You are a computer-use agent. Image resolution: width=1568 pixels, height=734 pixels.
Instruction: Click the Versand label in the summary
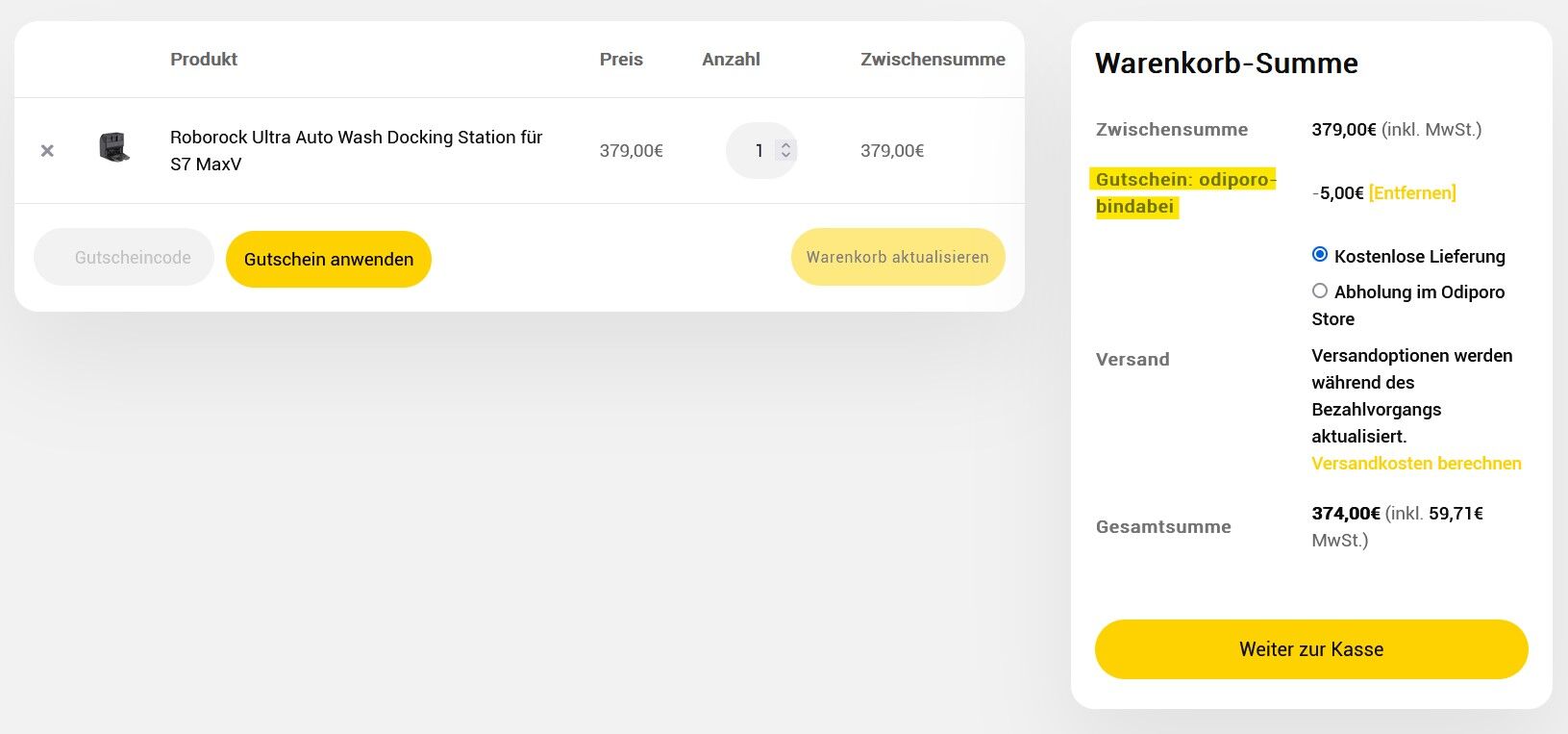1132,359
